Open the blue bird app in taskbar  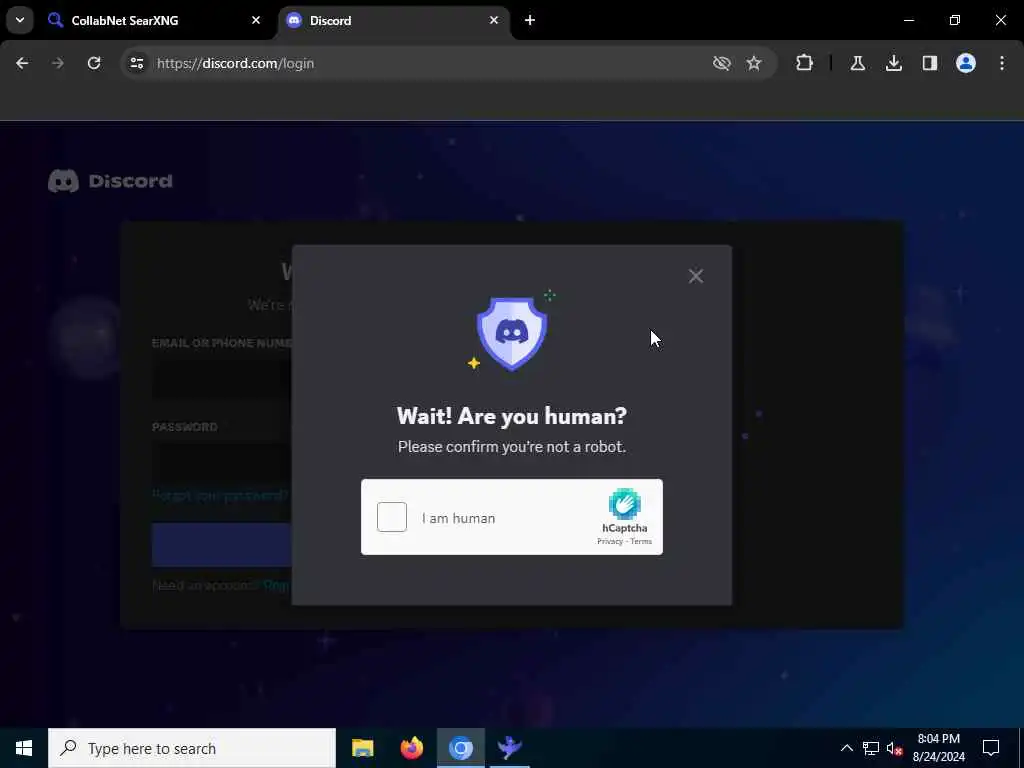click(x=509, y=748)
